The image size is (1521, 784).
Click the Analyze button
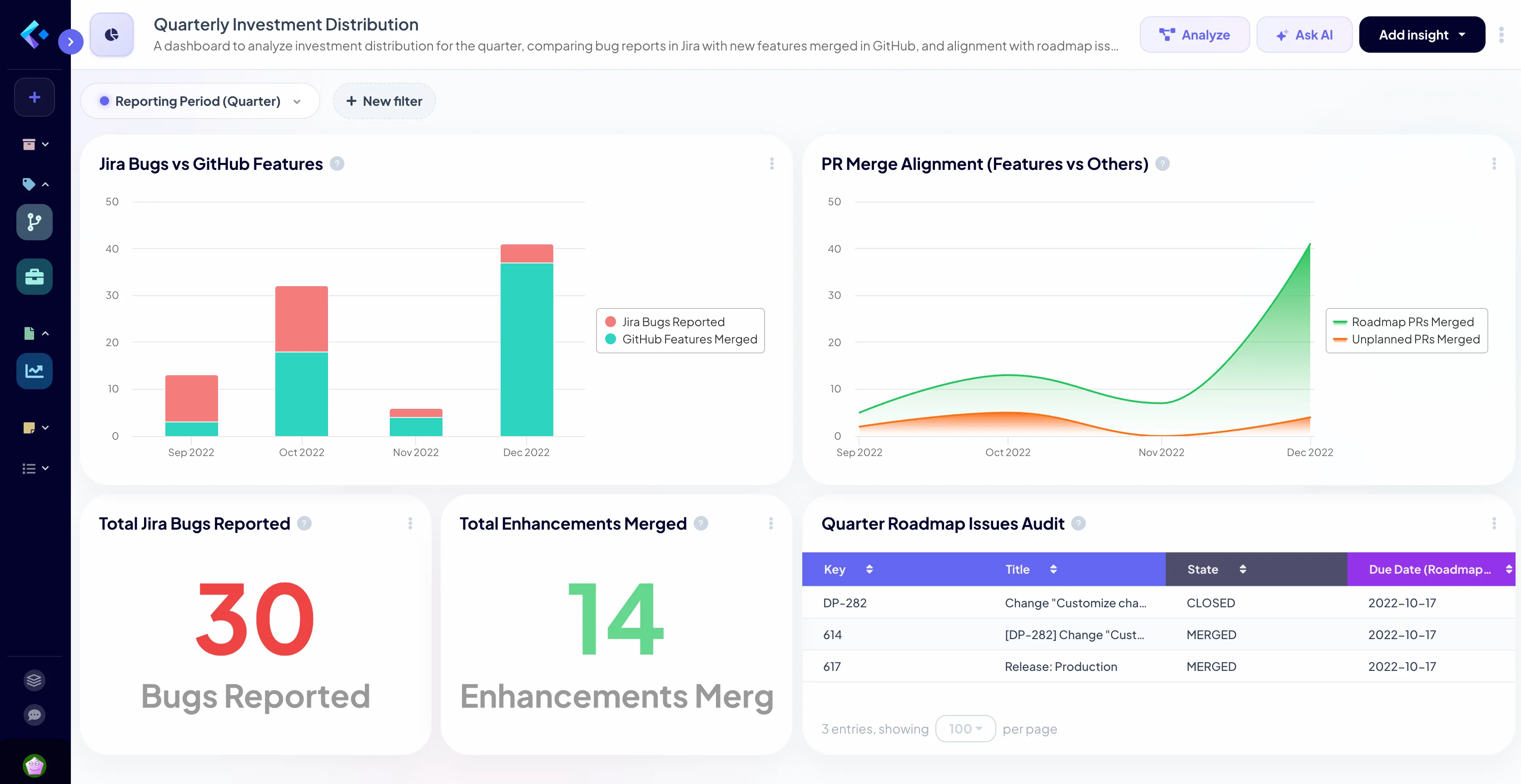1194,35
